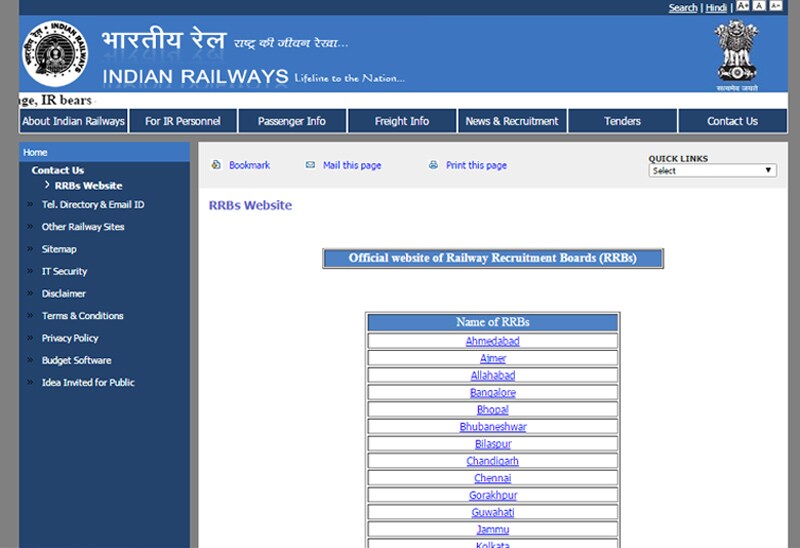
Task: Open Chandigarh RRB link
Action: click(x=492, y=461)
